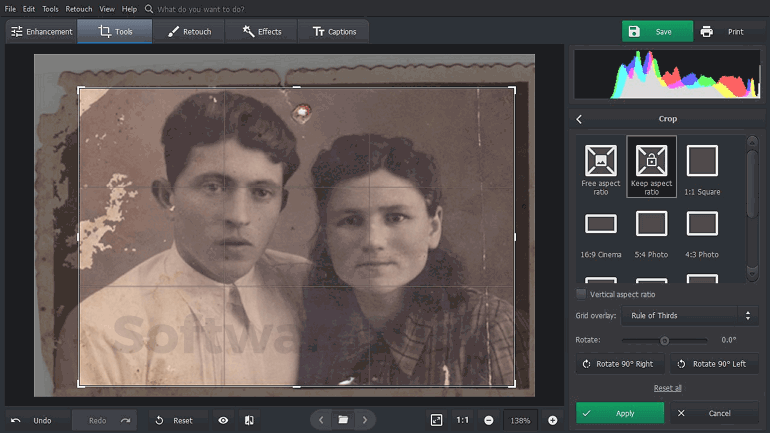Toggle the eye preview original icon
Viewport: 770px width, 433px height.
tap(223, 421)
